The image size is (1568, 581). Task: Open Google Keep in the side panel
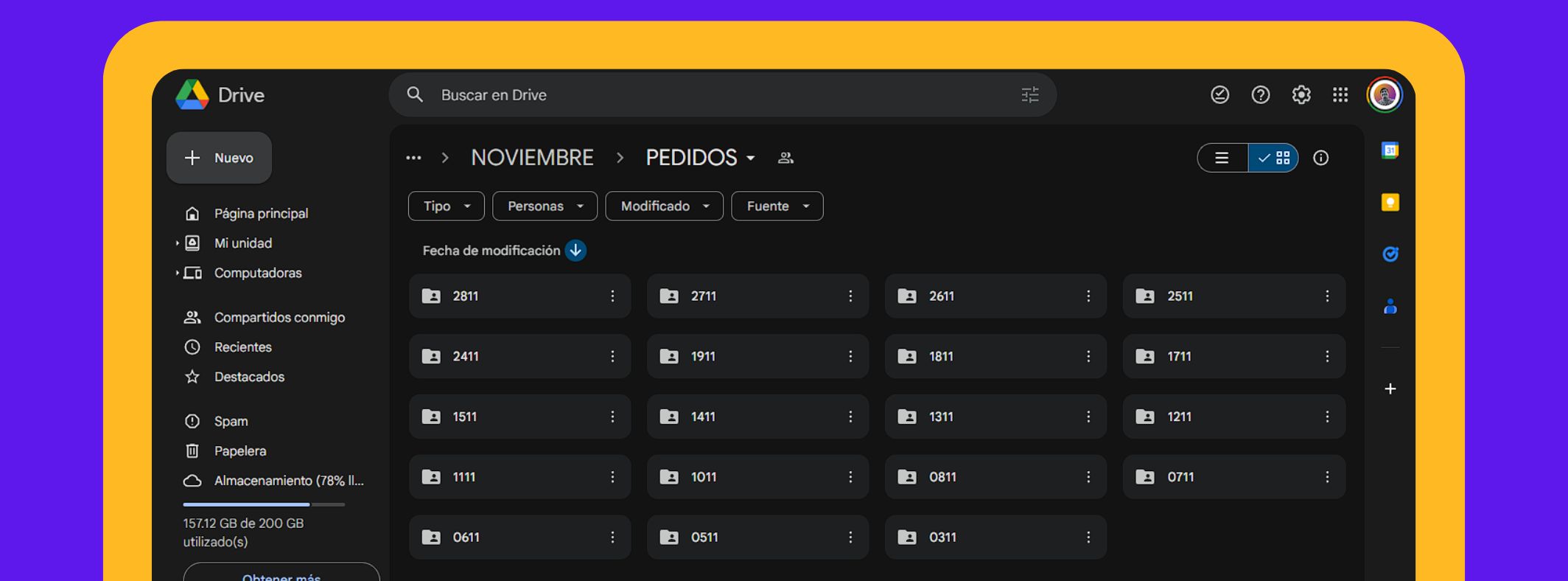point(1390,203)
